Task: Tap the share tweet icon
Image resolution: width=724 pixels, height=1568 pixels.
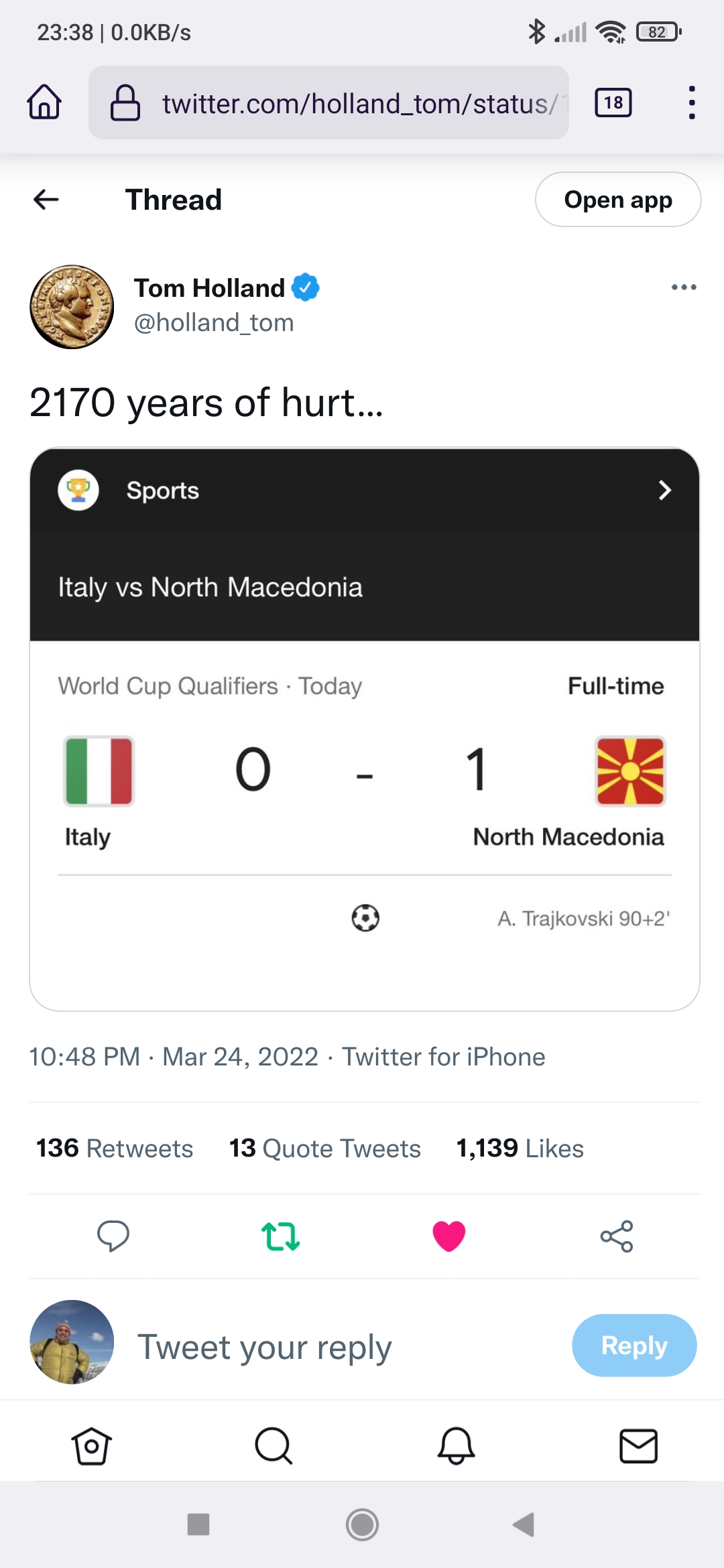Action: tap(616, 1236)
